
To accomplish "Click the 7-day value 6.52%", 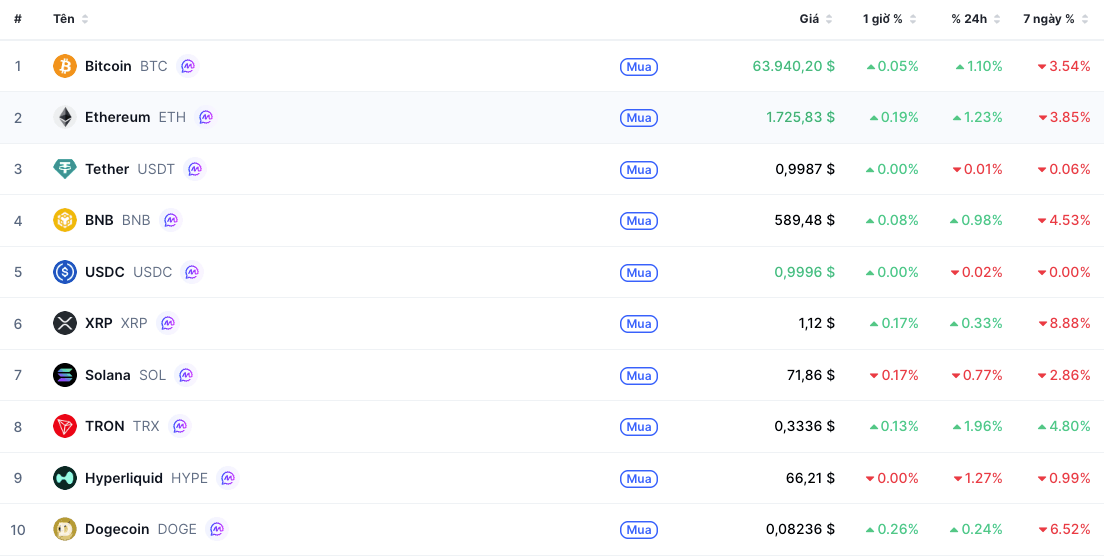I will coord(1064,529).
